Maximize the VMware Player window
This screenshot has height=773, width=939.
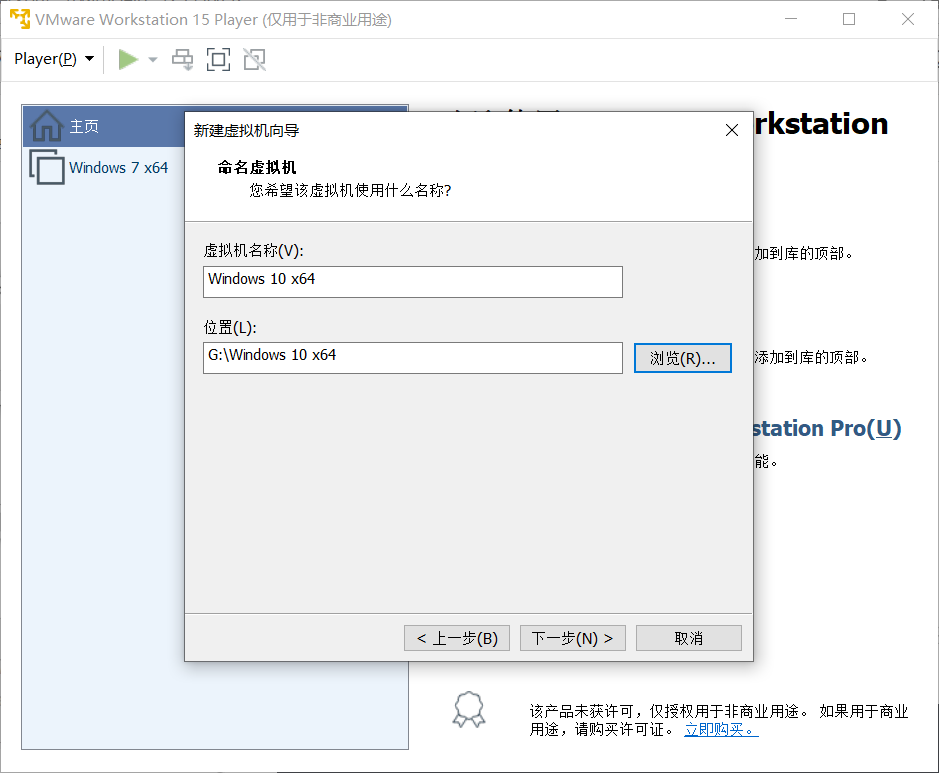coord(849,19)
